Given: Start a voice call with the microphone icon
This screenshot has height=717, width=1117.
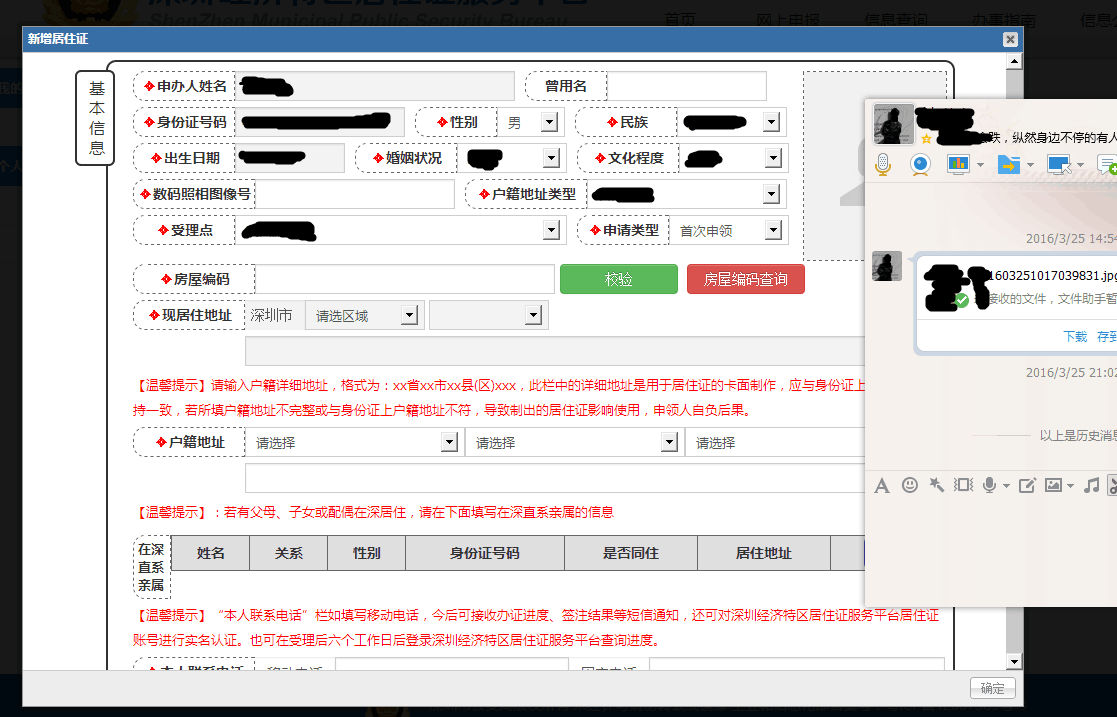Looking at the screenshot, I should point(882,164).
